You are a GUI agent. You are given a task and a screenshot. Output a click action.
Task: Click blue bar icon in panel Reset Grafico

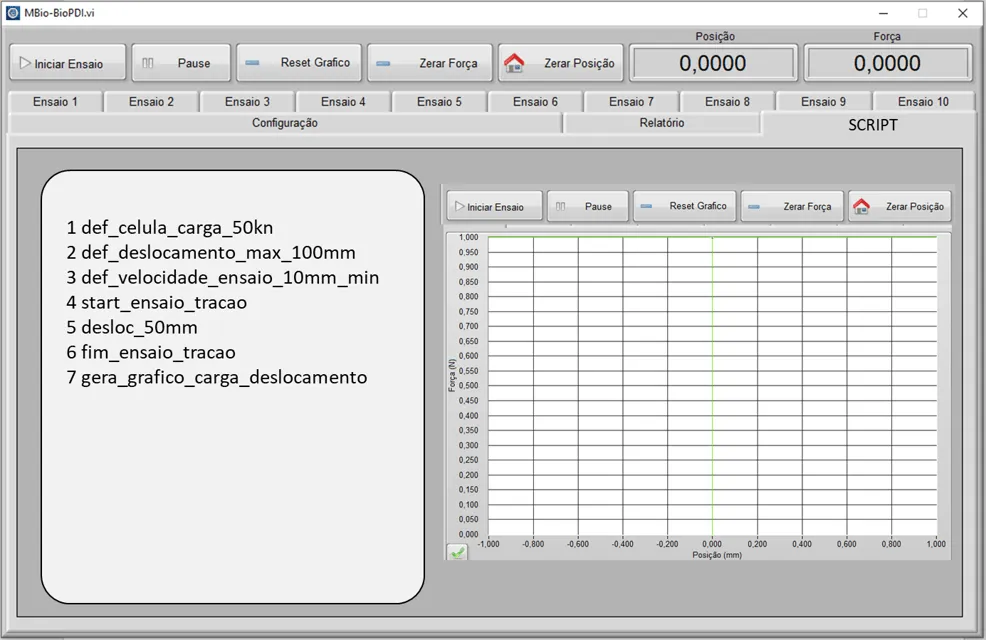(646, 206)
